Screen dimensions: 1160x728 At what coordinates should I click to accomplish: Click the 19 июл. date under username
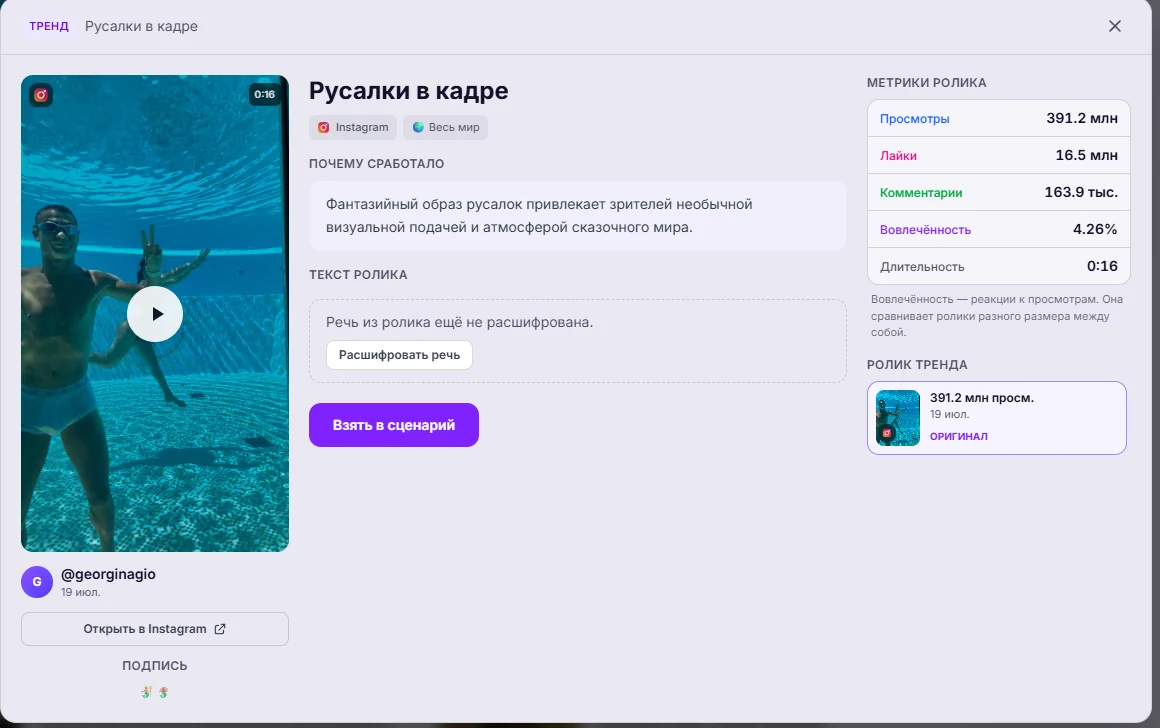80,593
